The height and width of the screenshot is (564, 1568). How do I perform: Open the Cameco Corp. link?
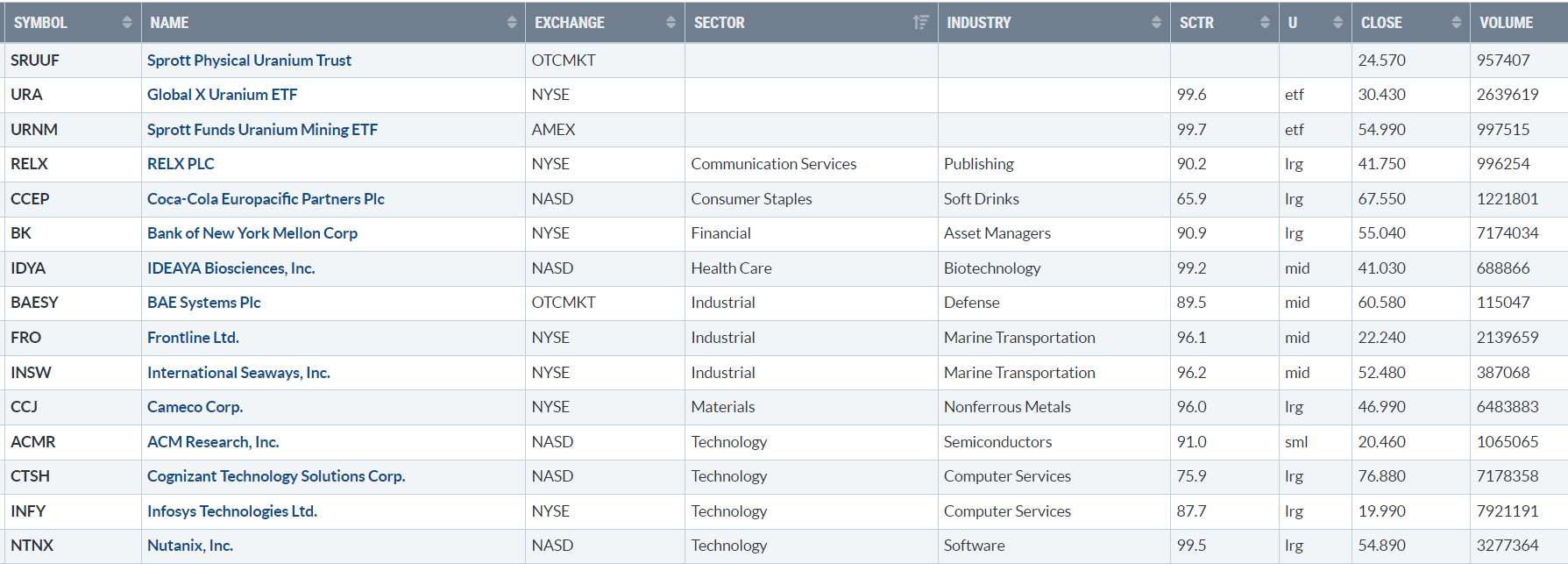point(195,407)
